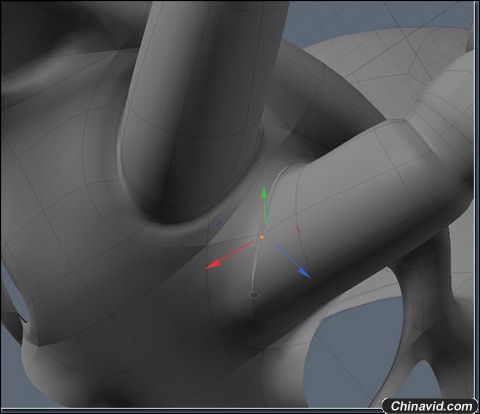Viewport: 480px width, 414px height.
Task: Click the green Y-axis arrow handle
Action: [x=264, y=192]
